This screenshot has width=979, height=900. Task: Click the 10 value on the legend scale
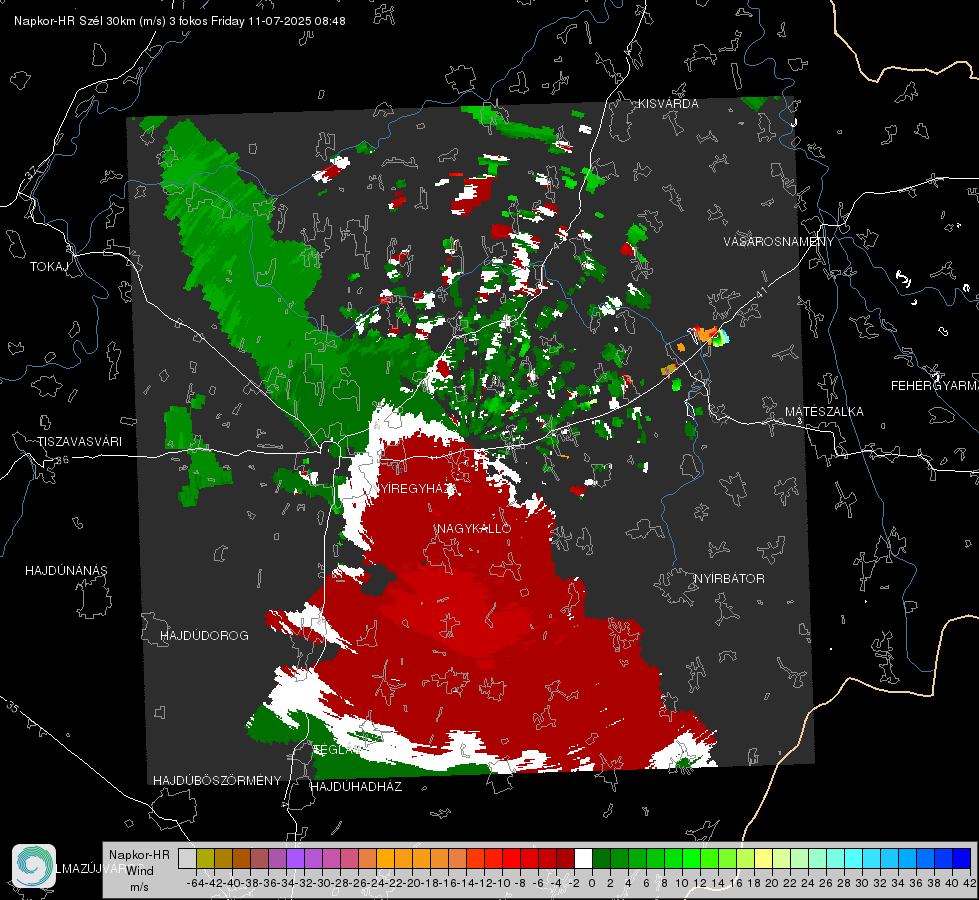tap(682, 884)
